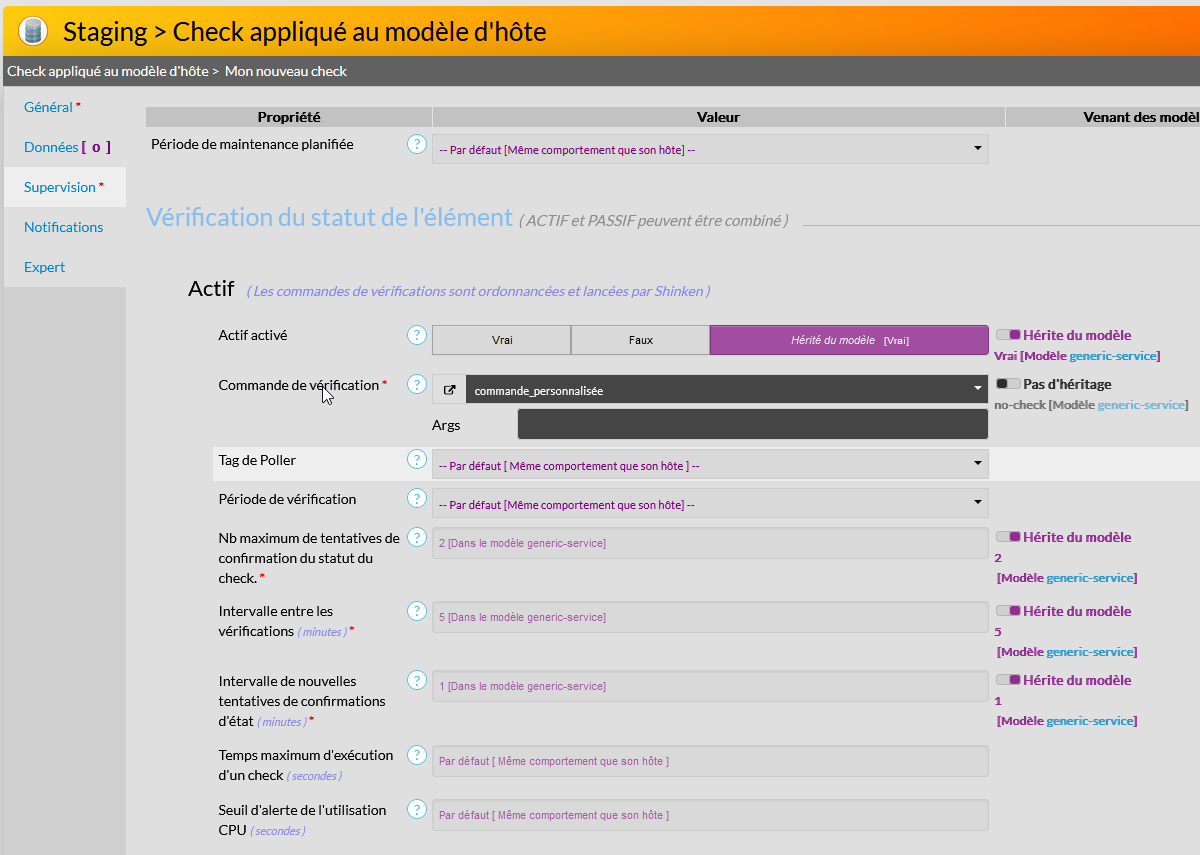The image size is (1200, 855).
Task: Click the Staging database icon in header
Action: pyautogui.click(x=33, y=31)
